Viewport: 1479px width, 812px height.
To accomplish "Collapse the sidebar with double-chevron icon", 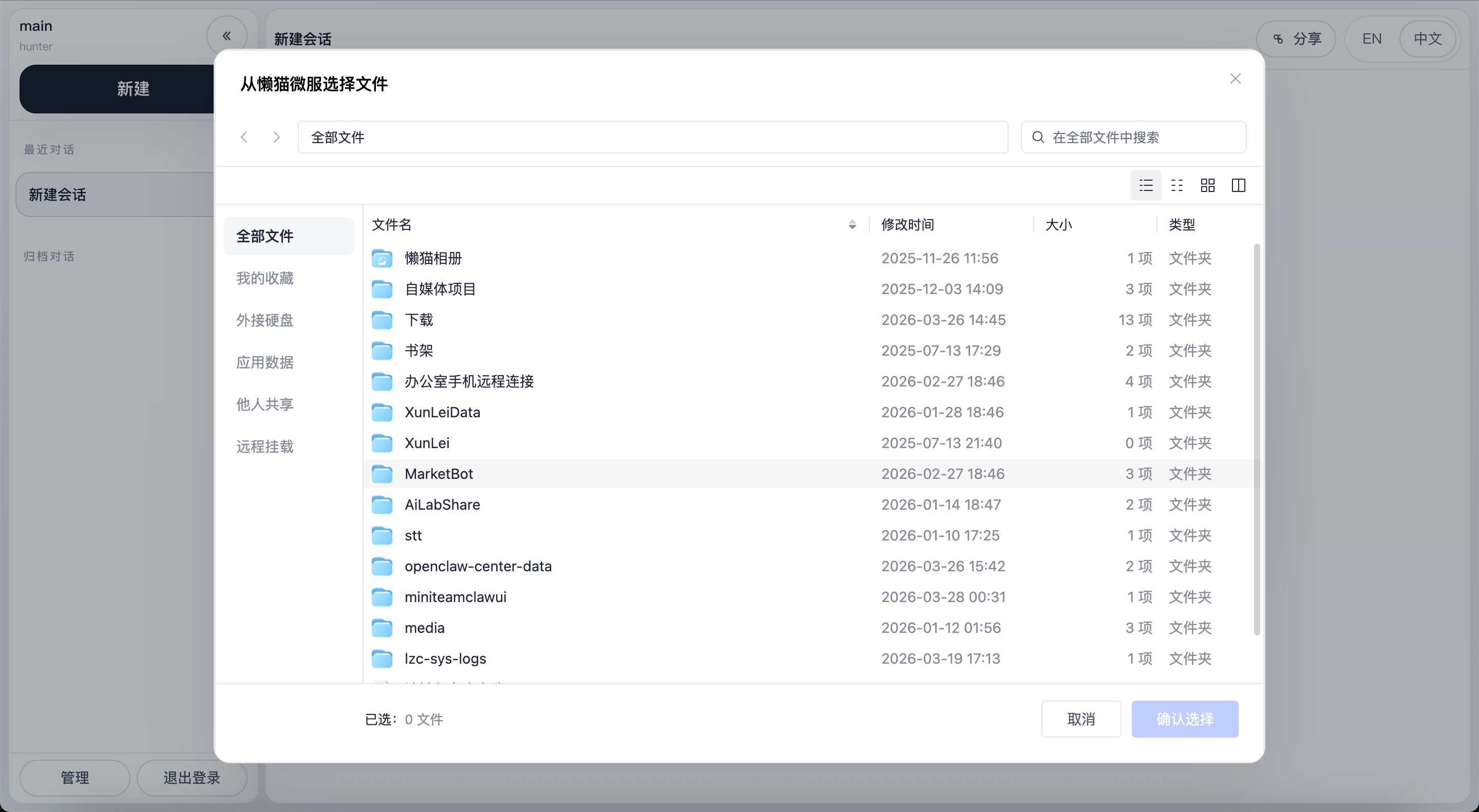I will click(x=227, y=36).
